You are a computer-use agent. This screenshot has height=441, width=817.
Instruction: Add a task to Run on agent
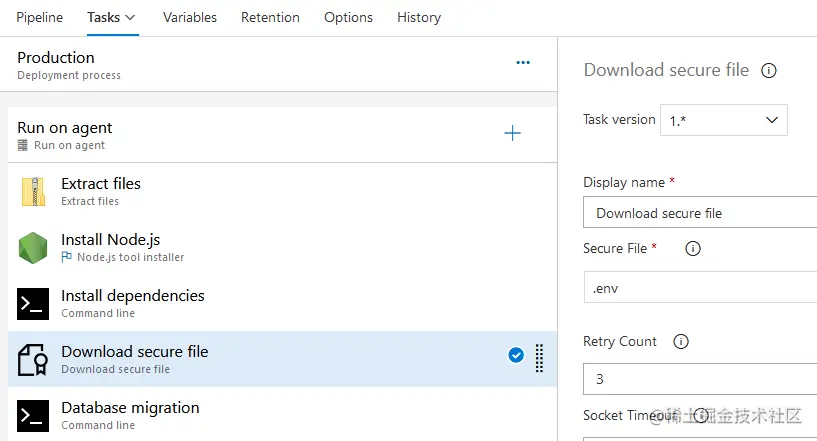tap(512, 133)
